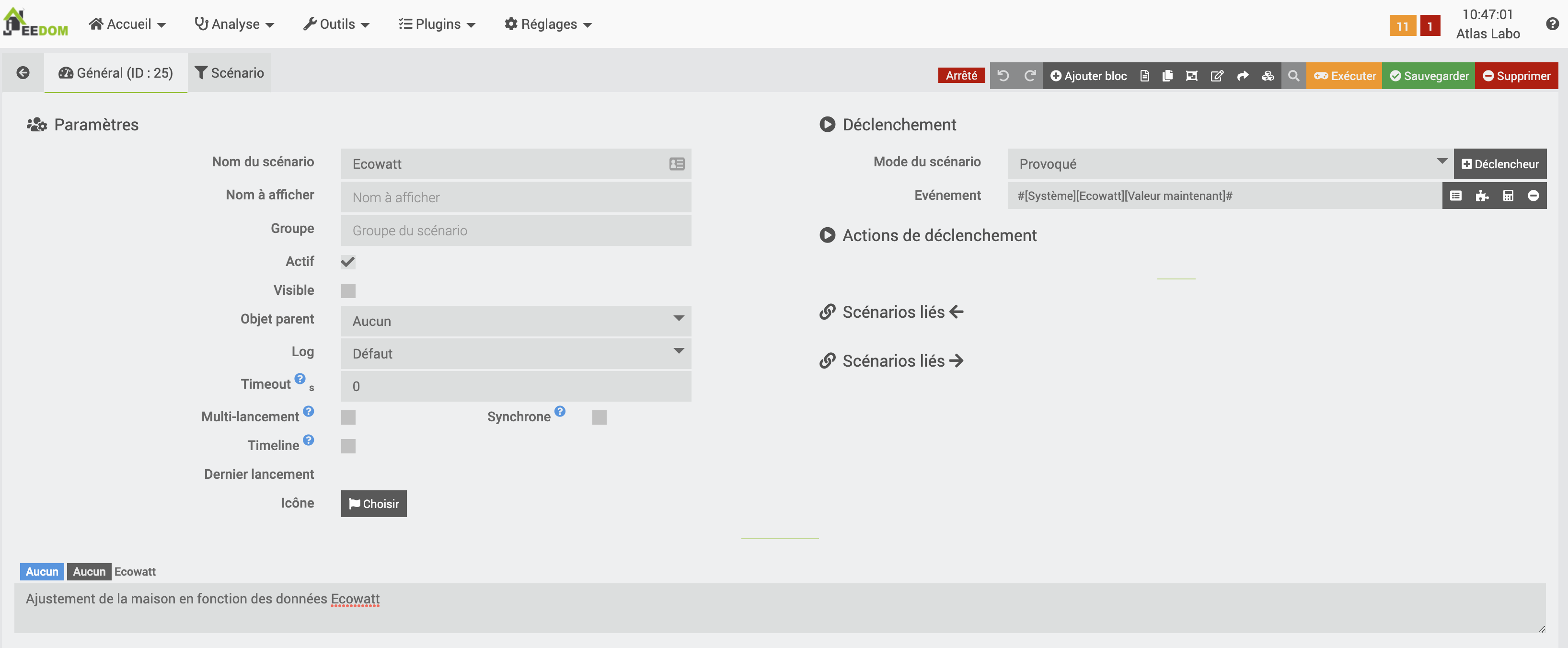Undo the last change
1568x648 pixels.
pyautogui.click(x=1003, y=76)
